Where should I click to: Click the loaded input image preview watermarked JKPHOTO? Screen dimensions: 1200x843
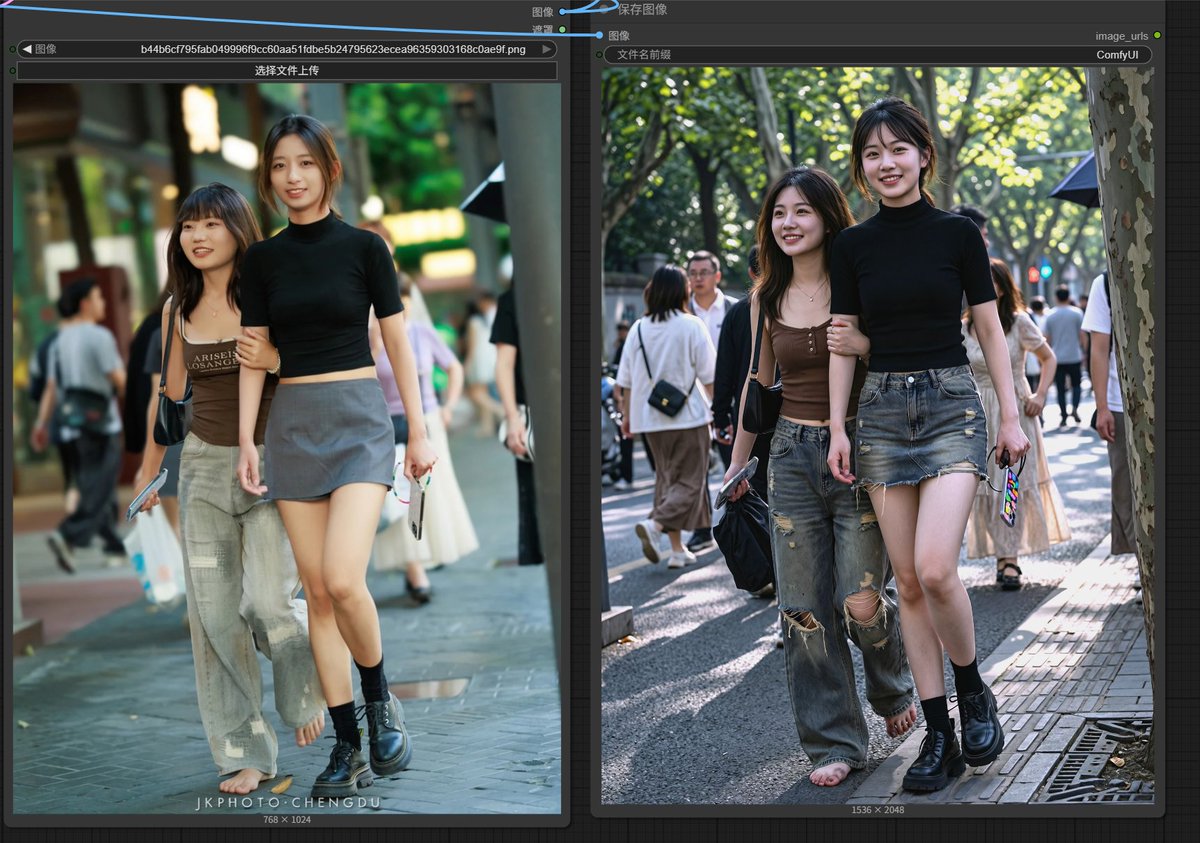(x=287, y=448)
